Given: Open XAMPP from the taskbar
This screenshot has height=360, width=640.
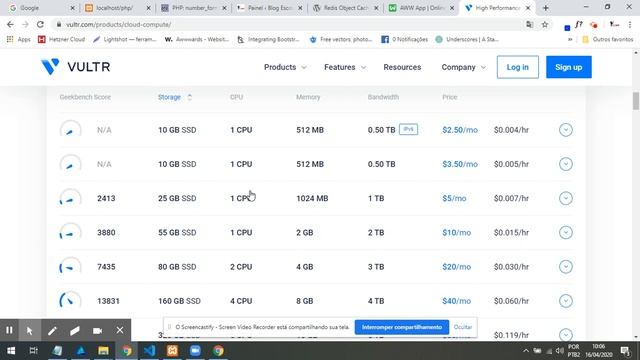Looking at the screenshot, I should 172,351.
